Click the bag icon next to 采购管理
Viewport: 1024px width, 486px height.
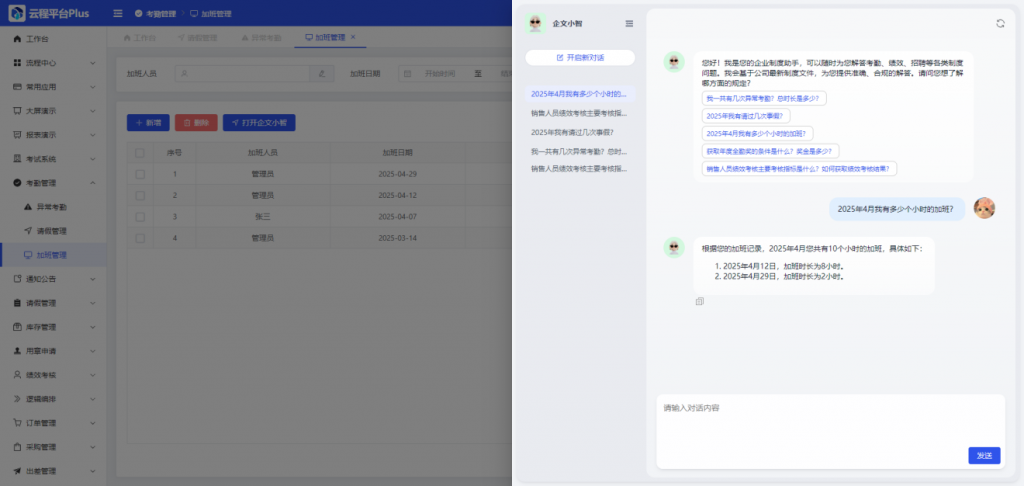[17, 447]
